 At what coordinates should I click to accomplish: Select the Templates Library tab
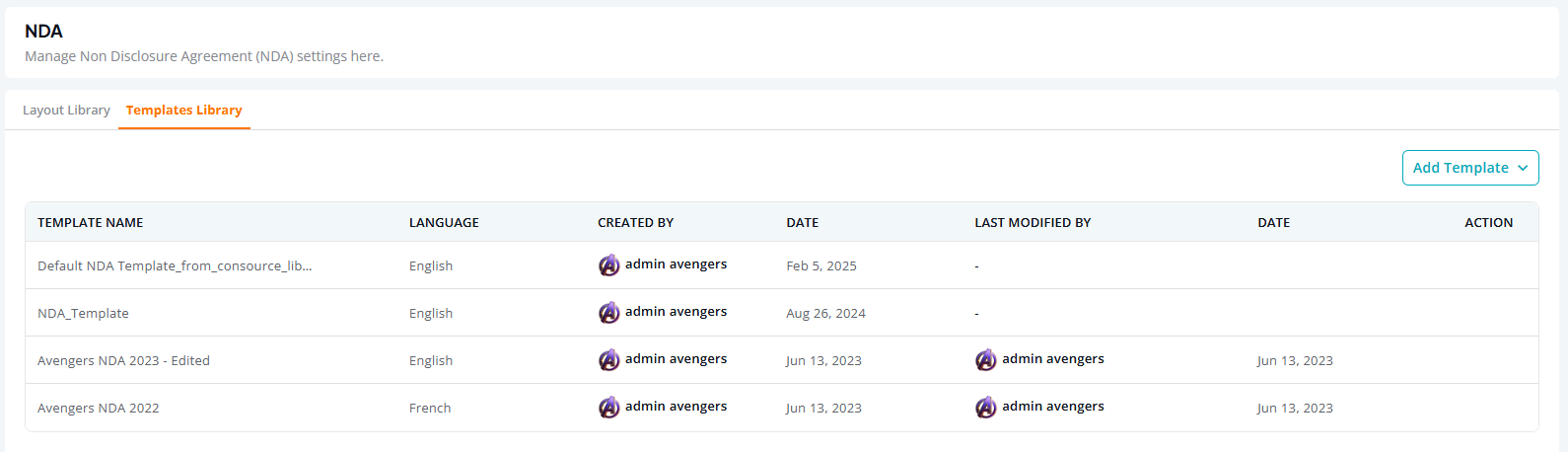click(184, 111)
